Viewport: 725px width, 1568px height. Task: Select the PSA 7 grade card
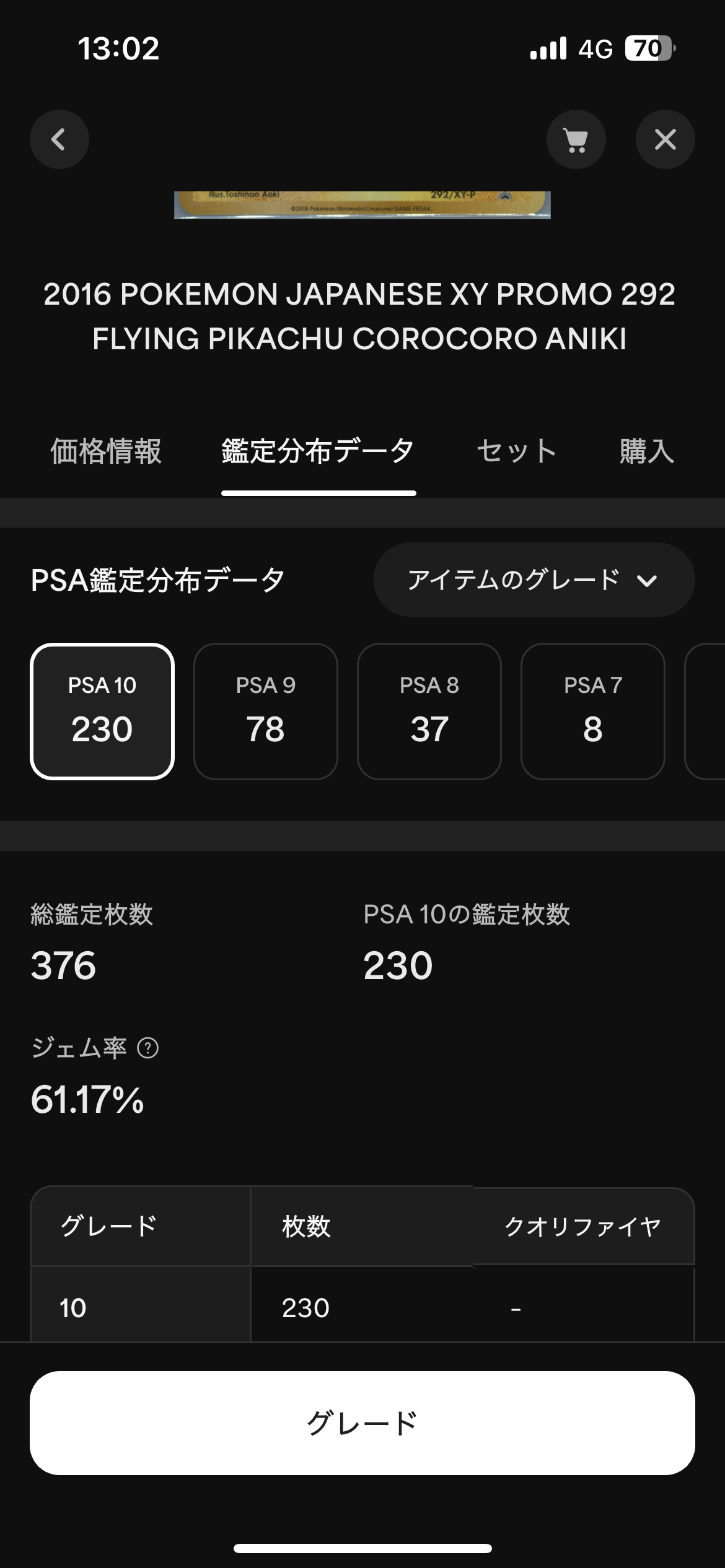pyautogui.click(x=593, y=711)
